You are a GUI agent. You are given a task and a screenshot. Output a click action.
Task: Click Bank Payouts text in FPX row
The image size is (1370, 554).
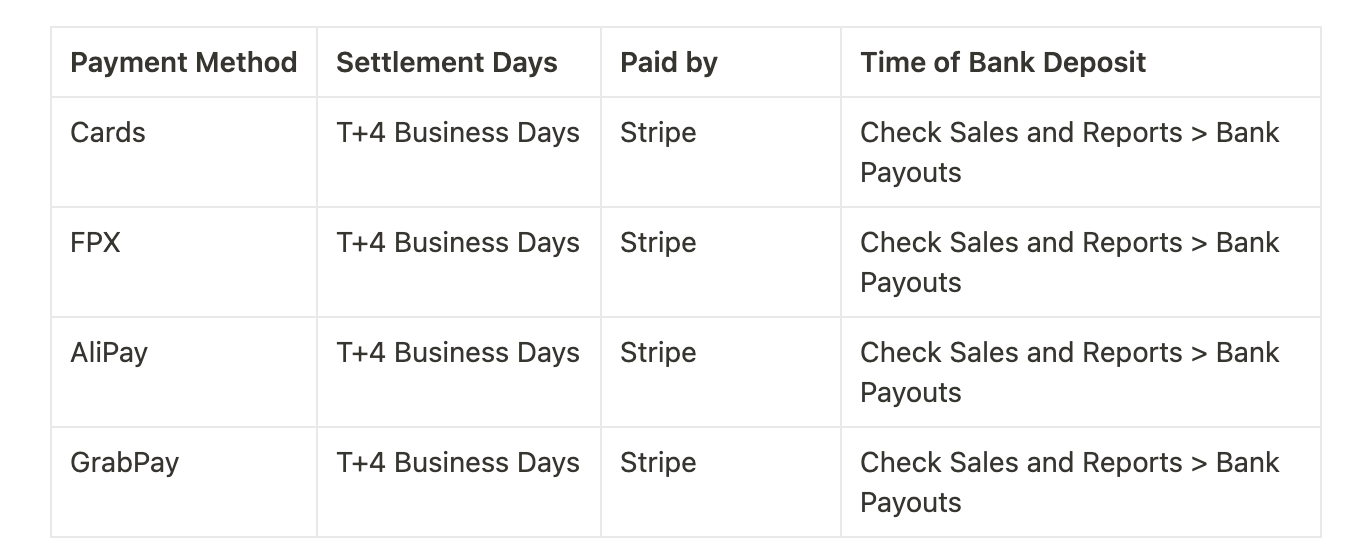[1070, 262]
